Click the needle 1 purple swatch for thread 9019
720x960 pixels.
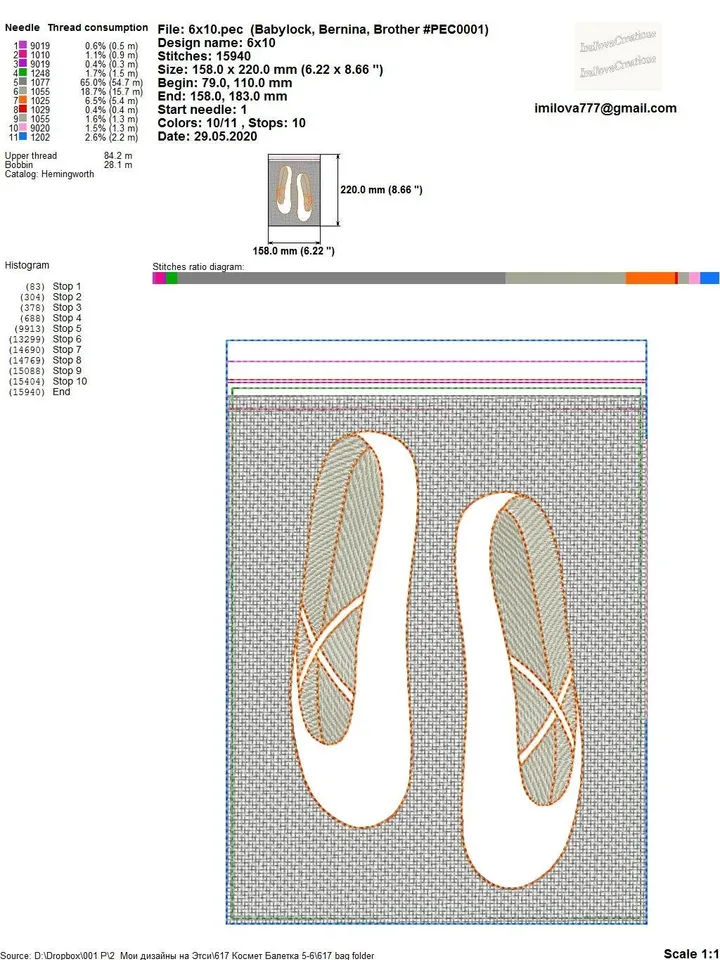click(23, 45)
